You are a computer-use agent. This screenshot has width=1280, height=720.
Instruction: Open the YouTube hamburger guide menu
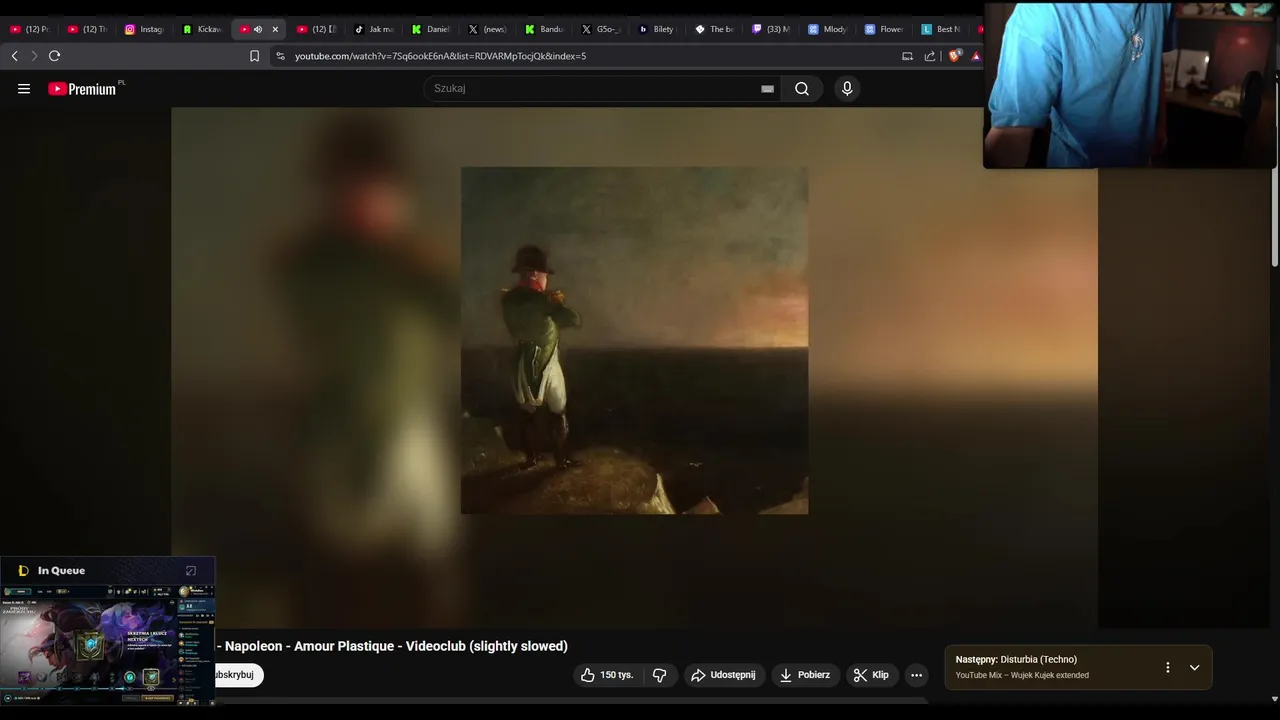pos(24,89)
